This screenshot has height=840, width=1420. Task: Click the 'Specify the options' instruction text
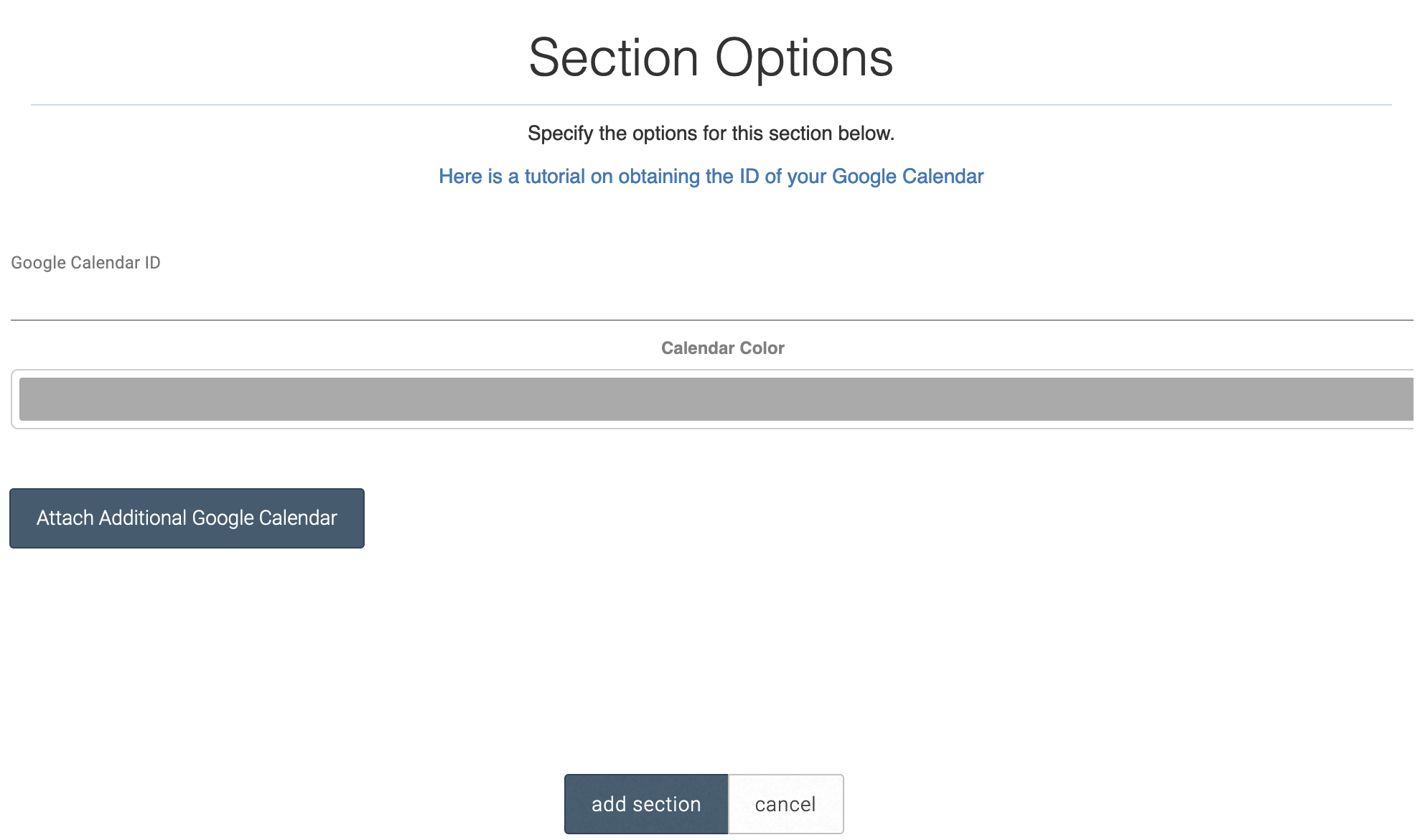point(711,134)
